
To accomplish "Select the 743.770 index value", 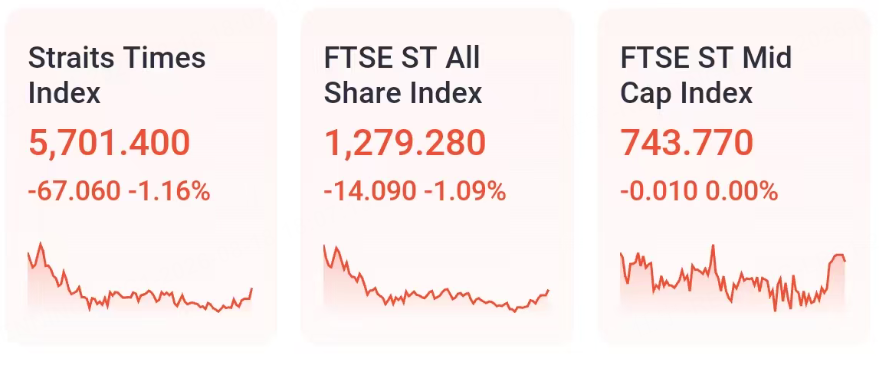I will pyautogui.click(x=686, y=143).
